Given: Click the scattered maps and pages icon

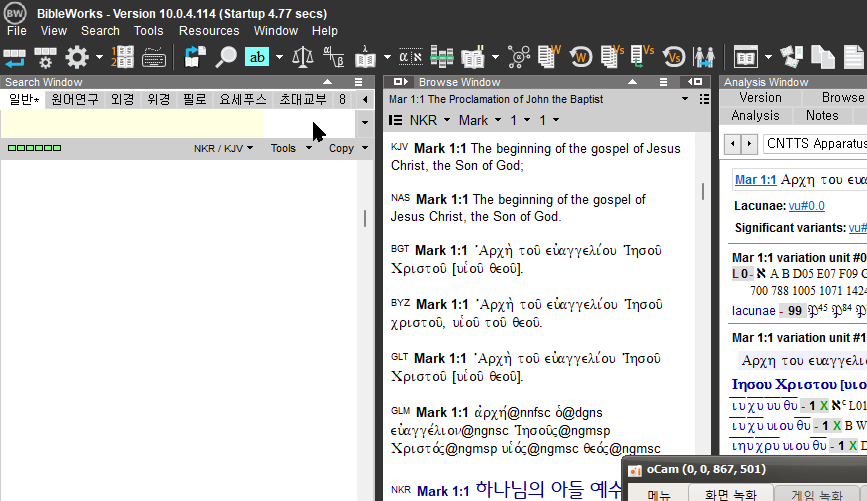Looking at the screenshot, I should 791,57.
